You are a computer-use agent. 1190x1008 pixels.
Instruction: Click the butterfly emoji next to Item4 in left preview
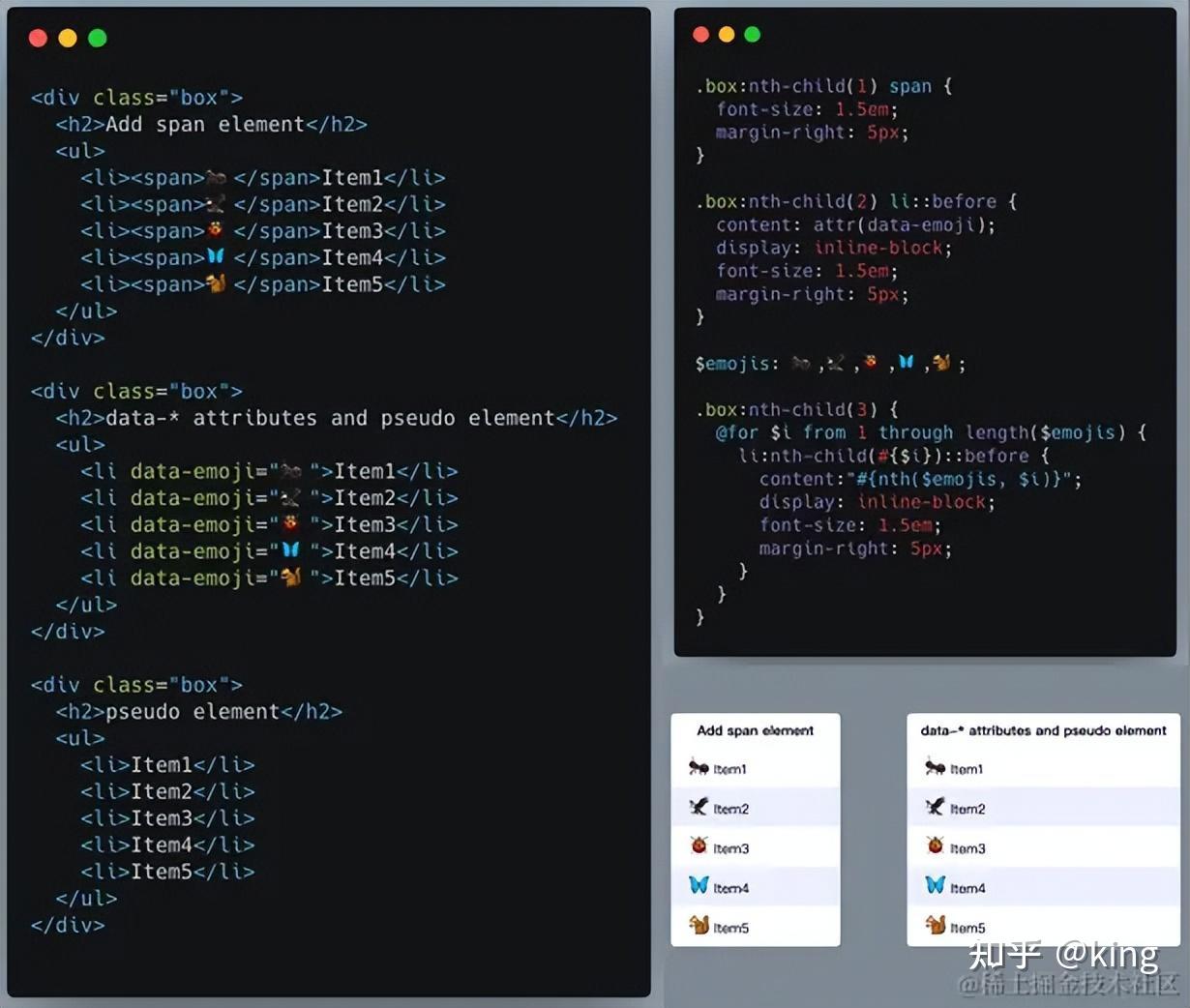(698, 885)
